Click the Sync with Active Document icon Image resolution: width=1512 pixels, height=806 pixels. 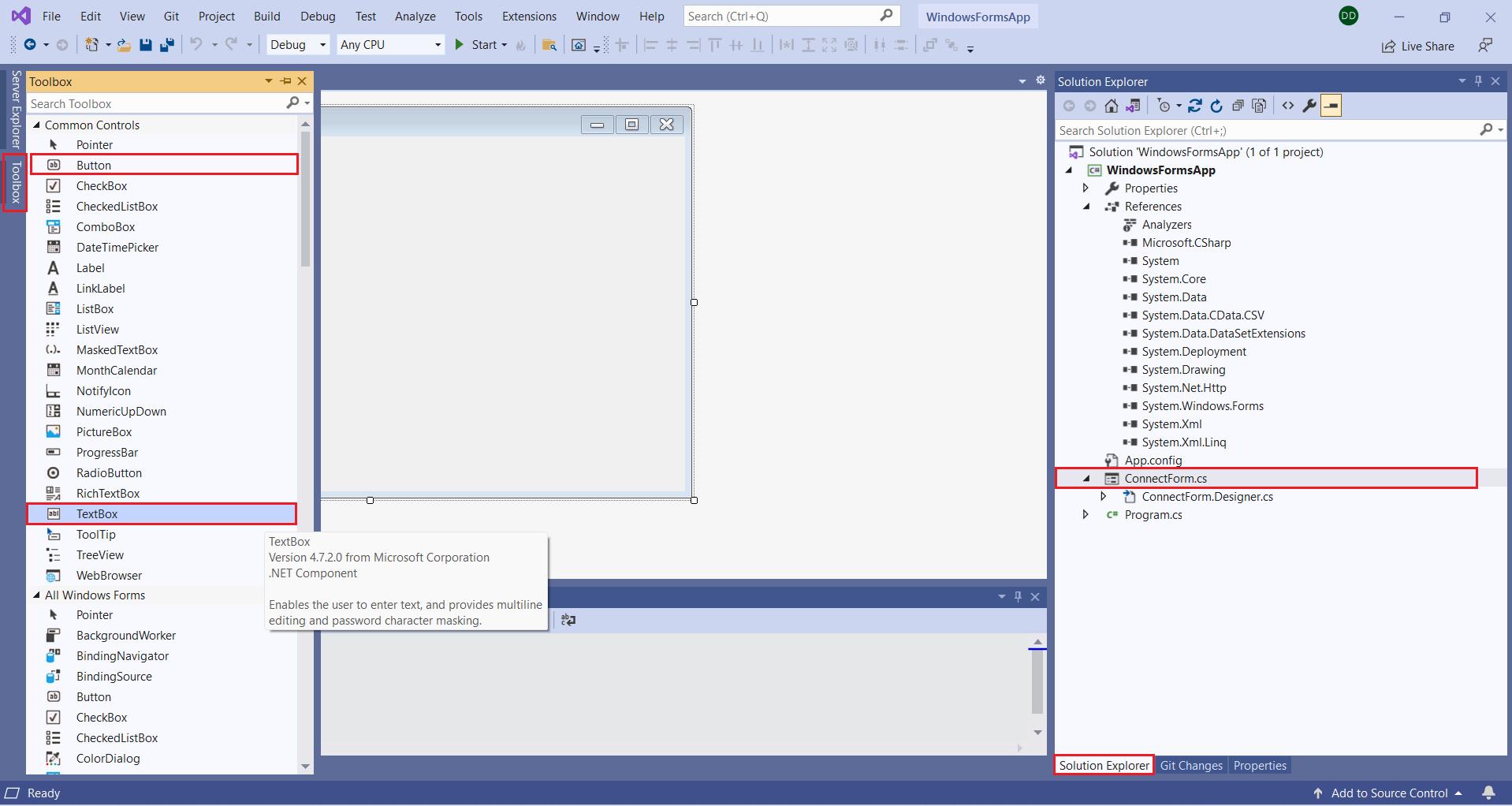(1195, 106)
